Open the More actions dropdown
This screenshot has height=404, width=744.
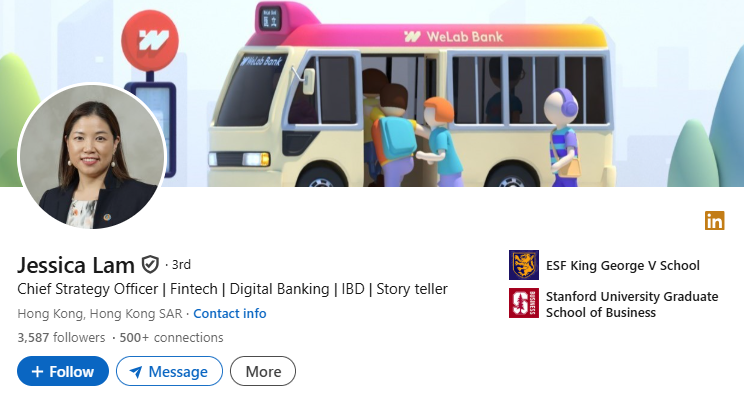click(263, 371)
